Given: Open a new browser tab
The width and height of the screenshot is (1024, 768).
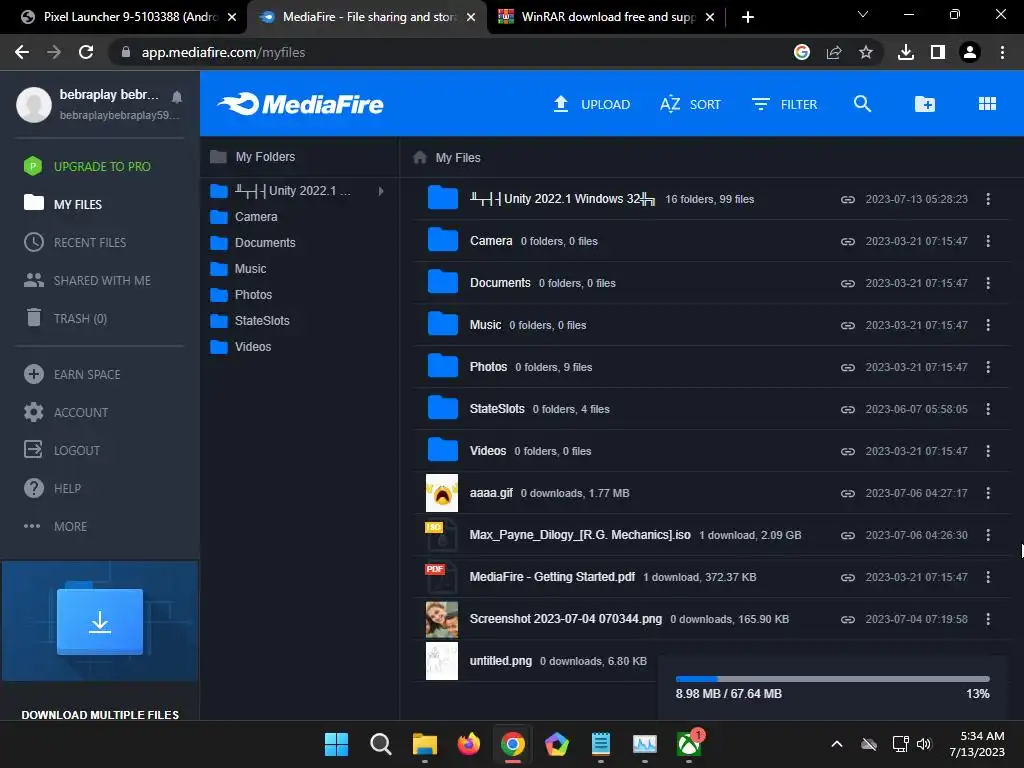Looking at the screenshot, I should [748, 17].
